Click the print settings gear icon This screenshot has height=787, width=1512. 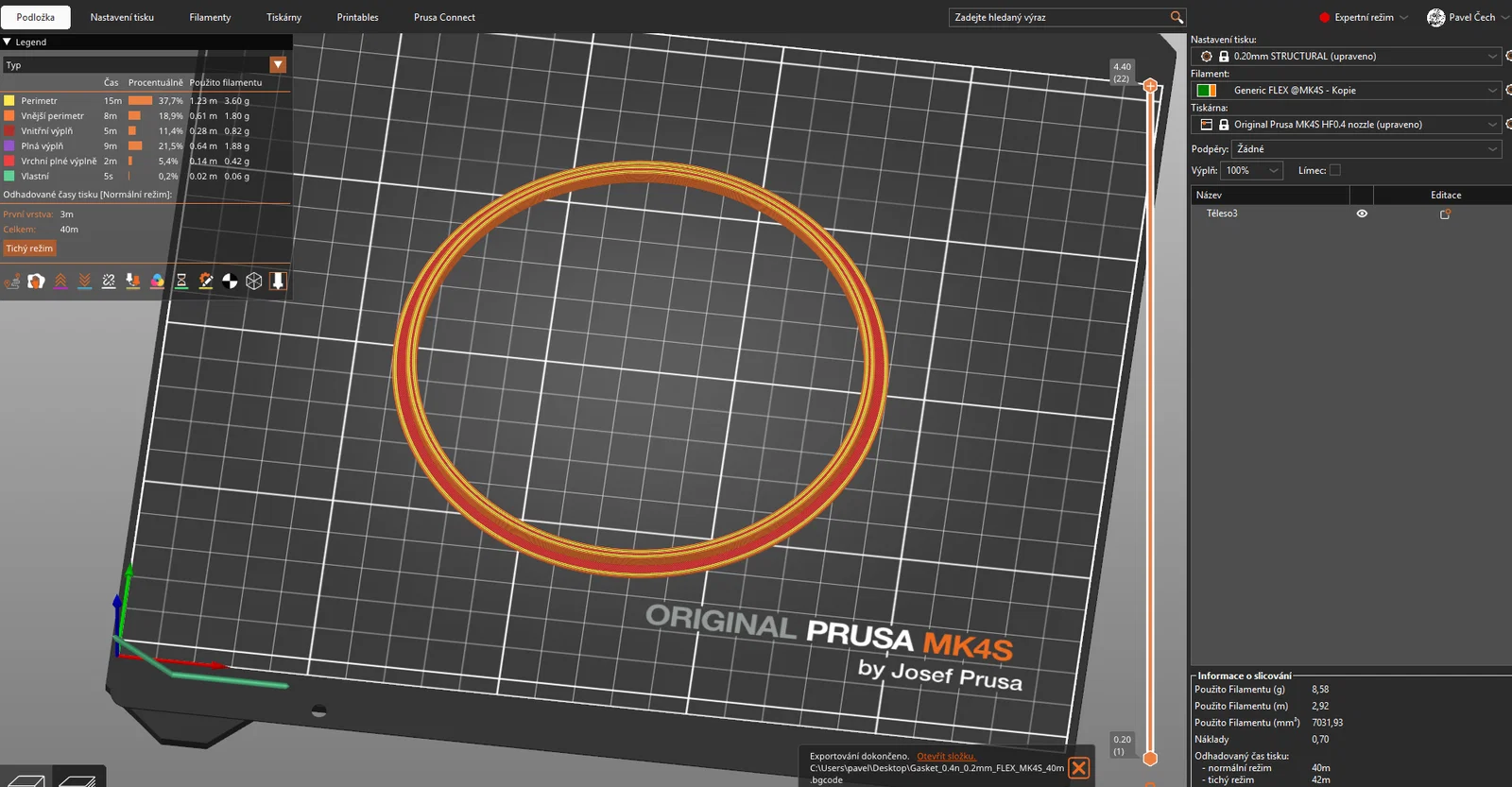[x=1207, y=57]
